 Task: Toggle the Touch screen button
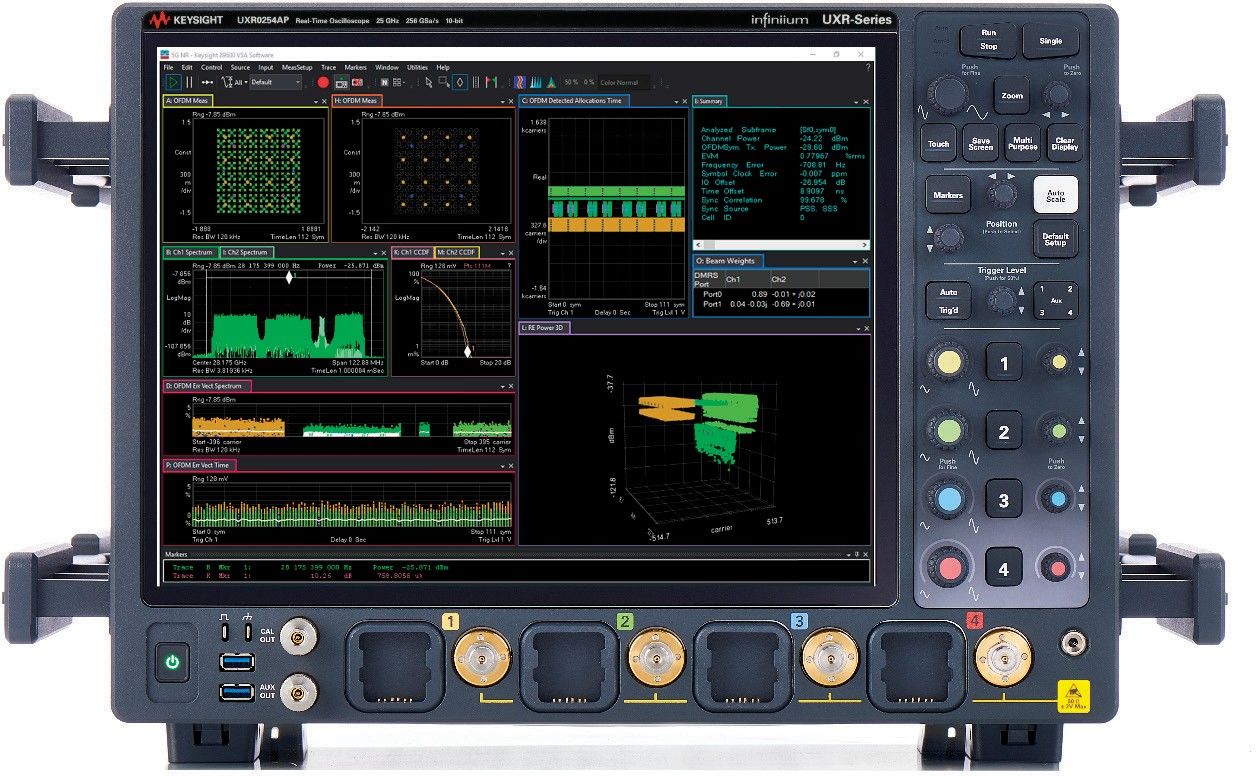pos(938,144)
